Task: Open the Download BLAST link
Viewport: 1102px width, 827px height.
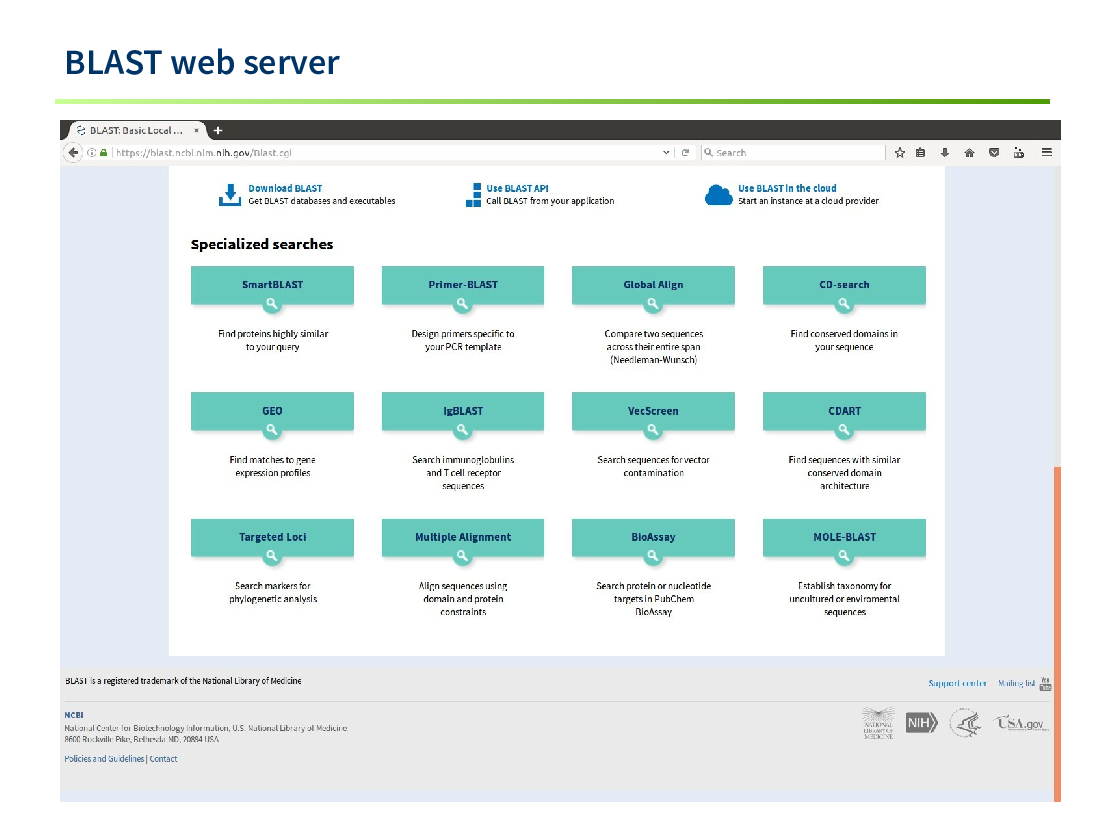Action: 285,188
